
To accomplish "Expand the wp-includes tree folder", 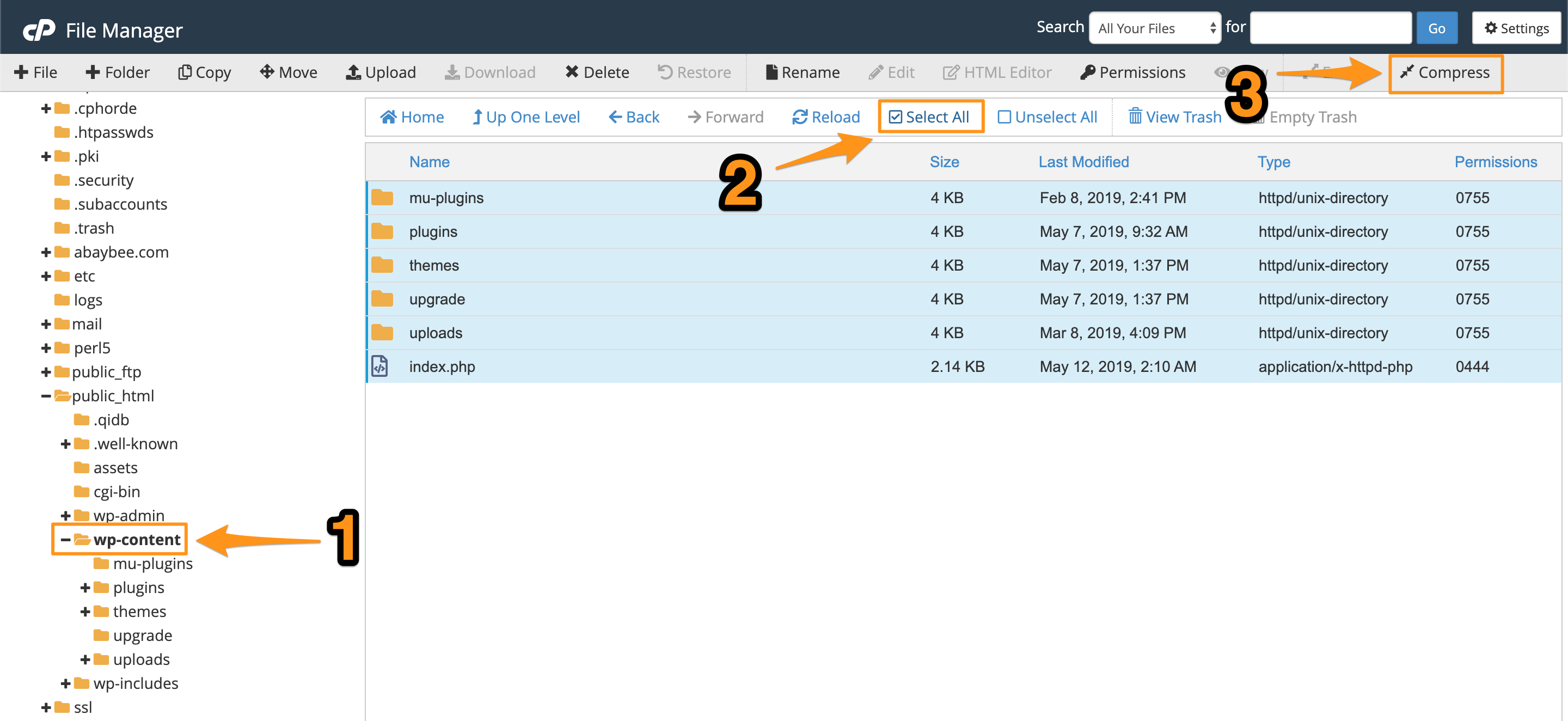I will click(65, 683).
